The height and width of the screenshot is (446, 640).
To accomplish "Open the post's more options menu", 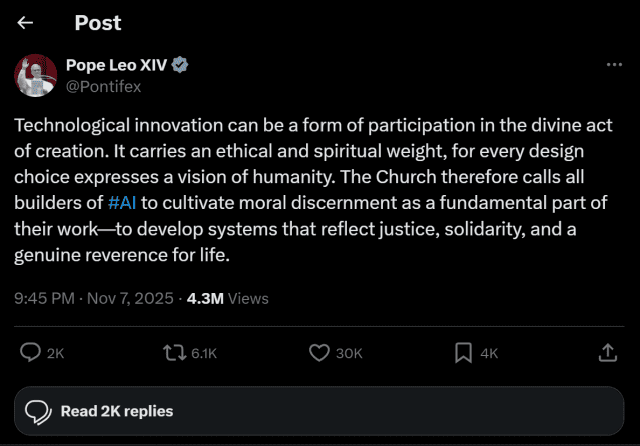I will pos(615,65).
